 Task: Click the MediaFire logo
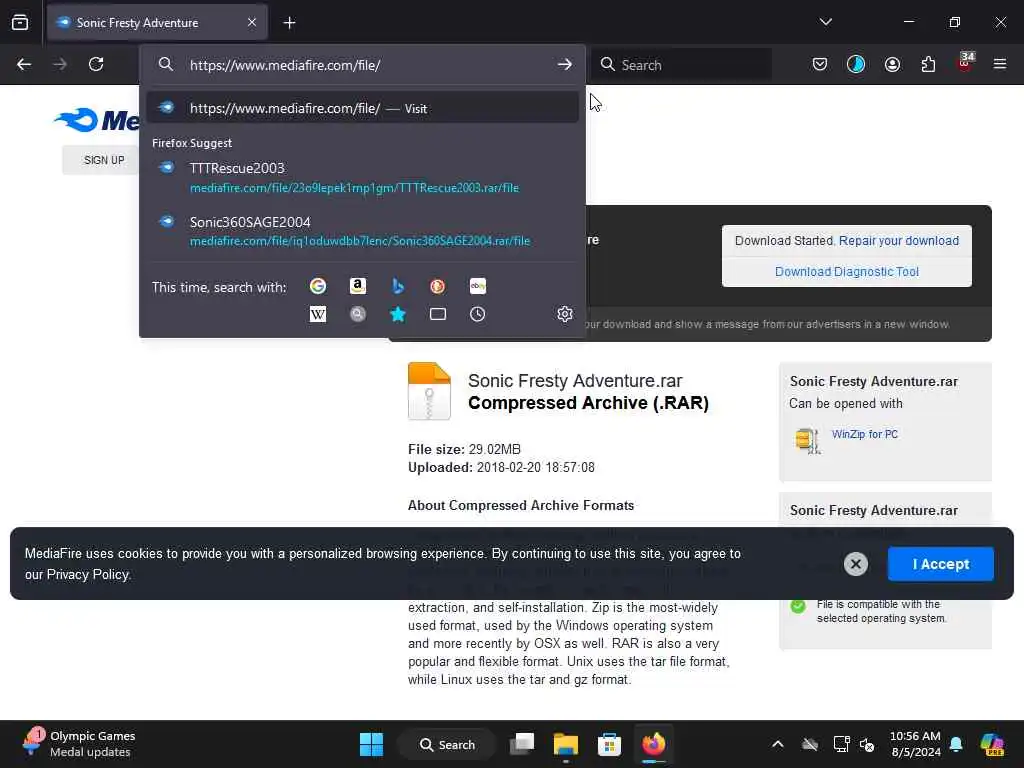[x=98, y=120]
